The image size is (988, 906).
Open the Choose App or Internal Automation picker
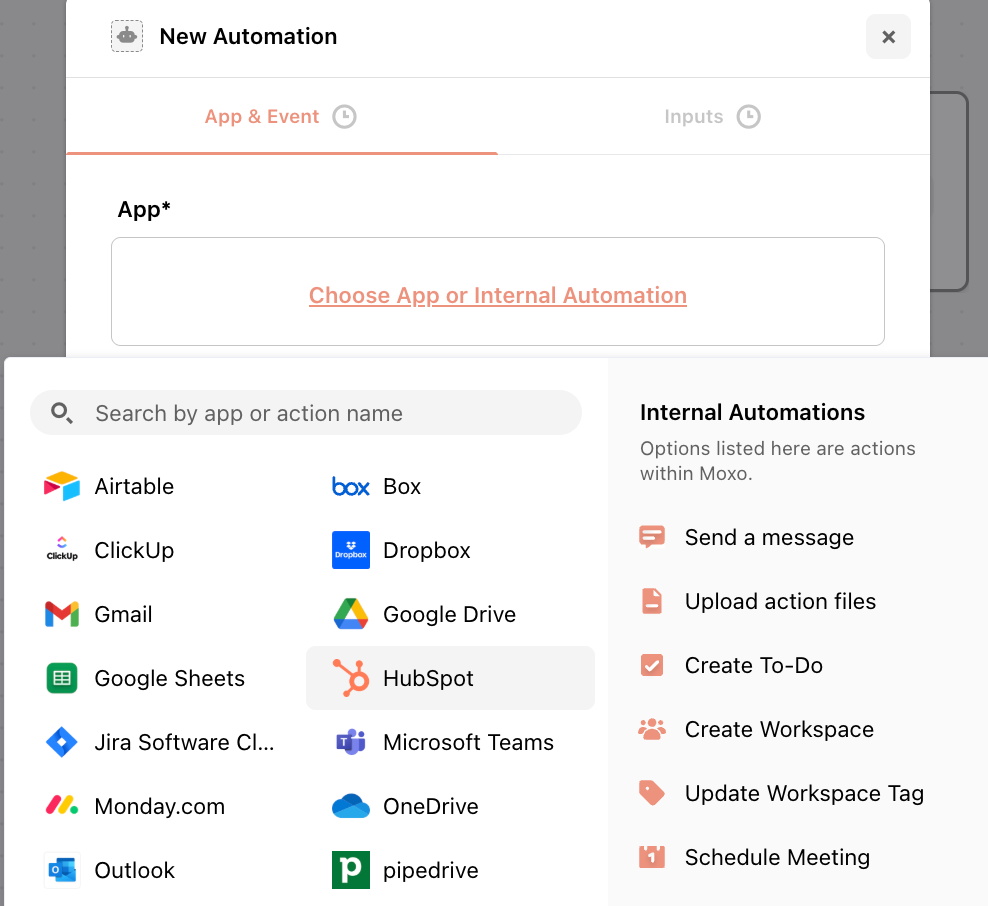497,295
